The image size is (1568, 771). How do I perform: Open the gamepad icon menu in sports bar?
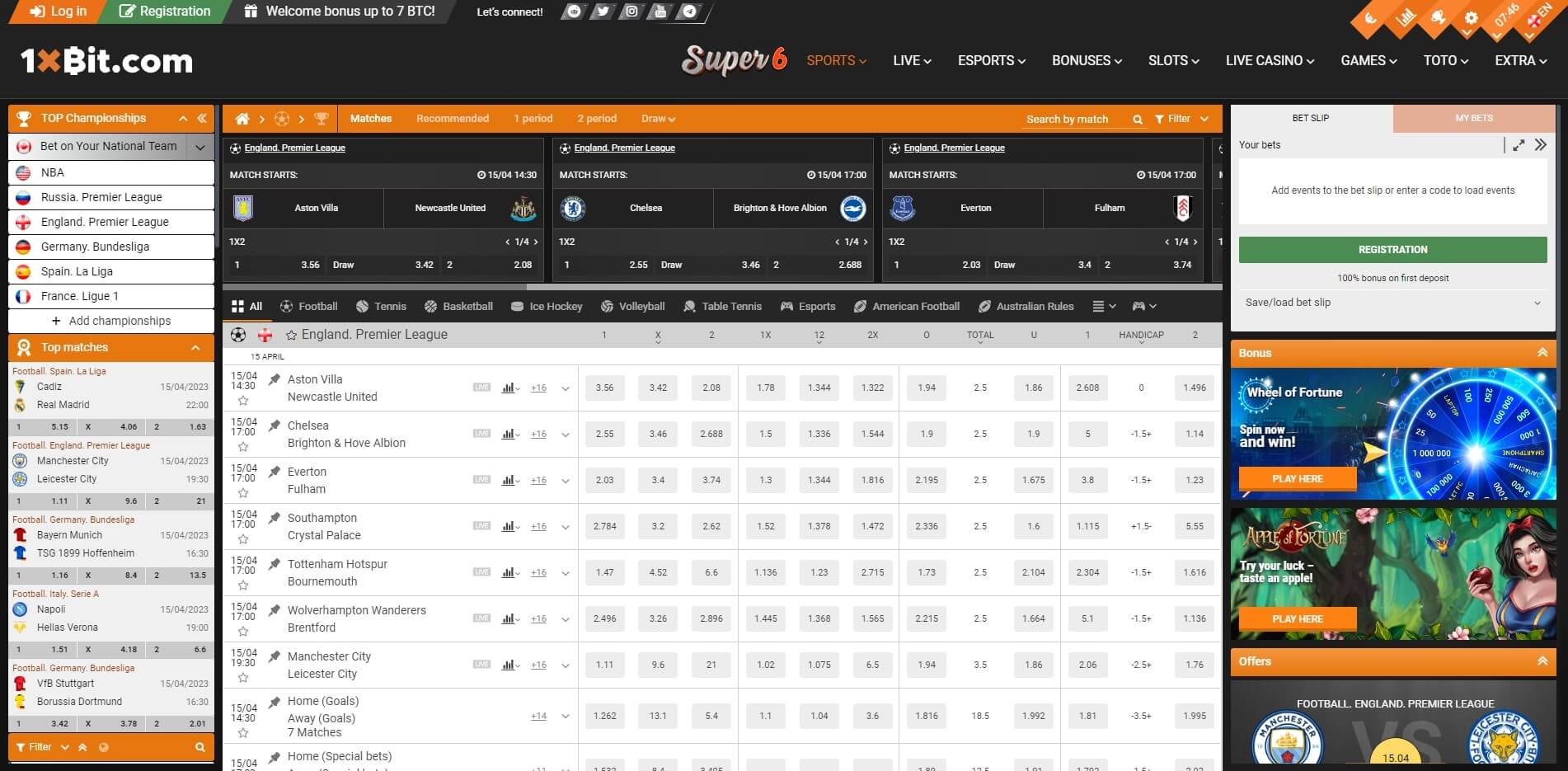coord(1144,306)
